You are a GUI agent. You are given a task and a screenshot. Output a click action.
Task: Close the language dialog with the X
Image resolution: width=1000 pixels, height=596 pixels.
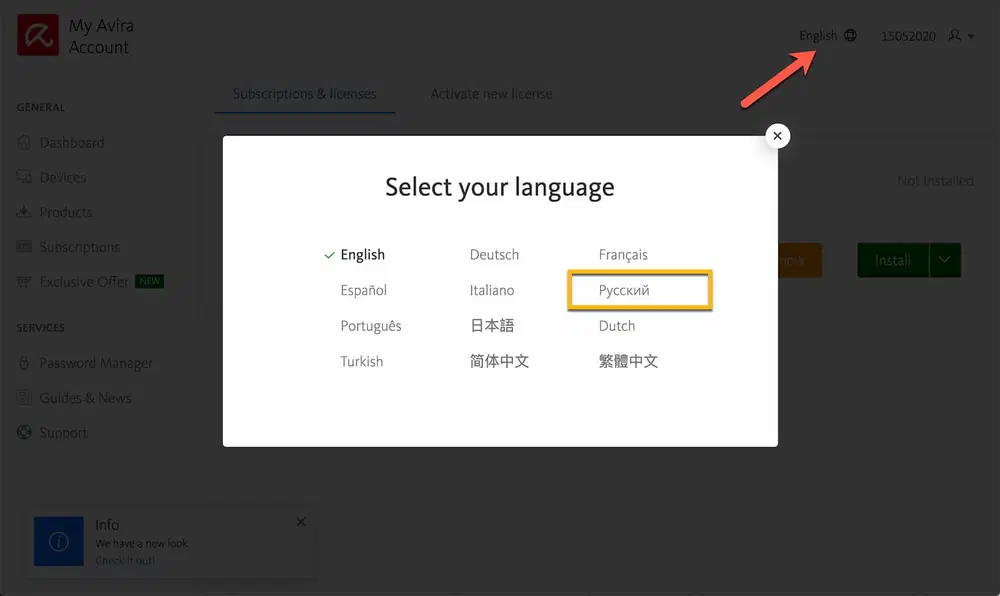777,136
